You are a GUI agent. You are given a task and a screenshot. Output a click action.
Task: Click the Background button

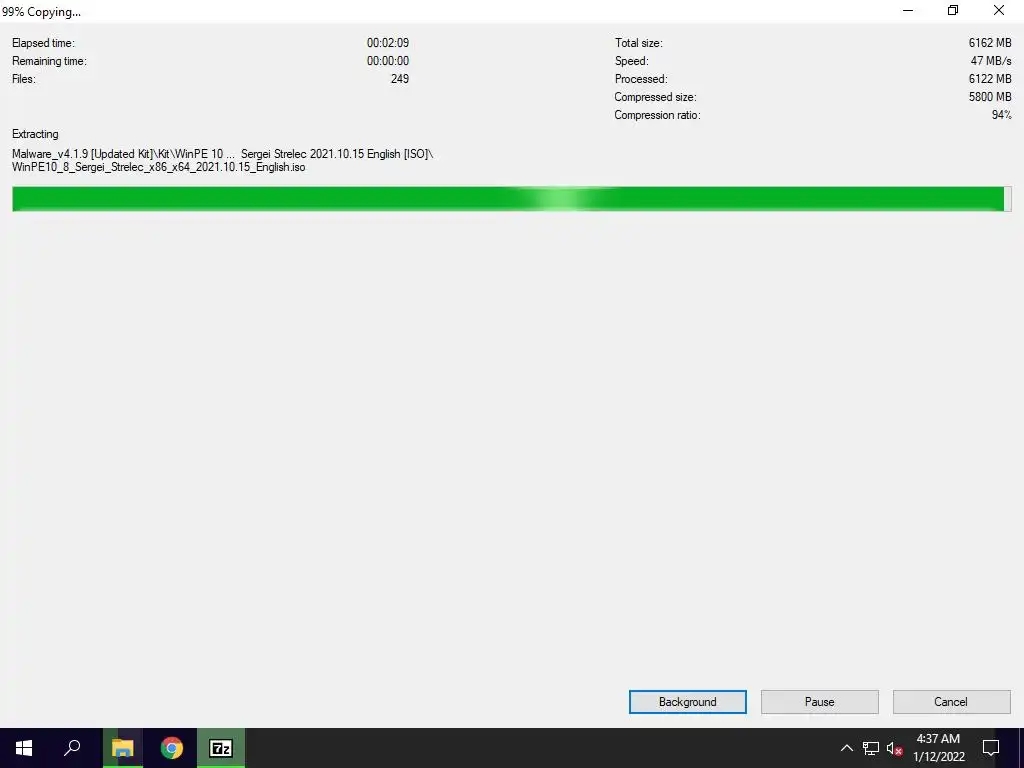click(688, 702)
